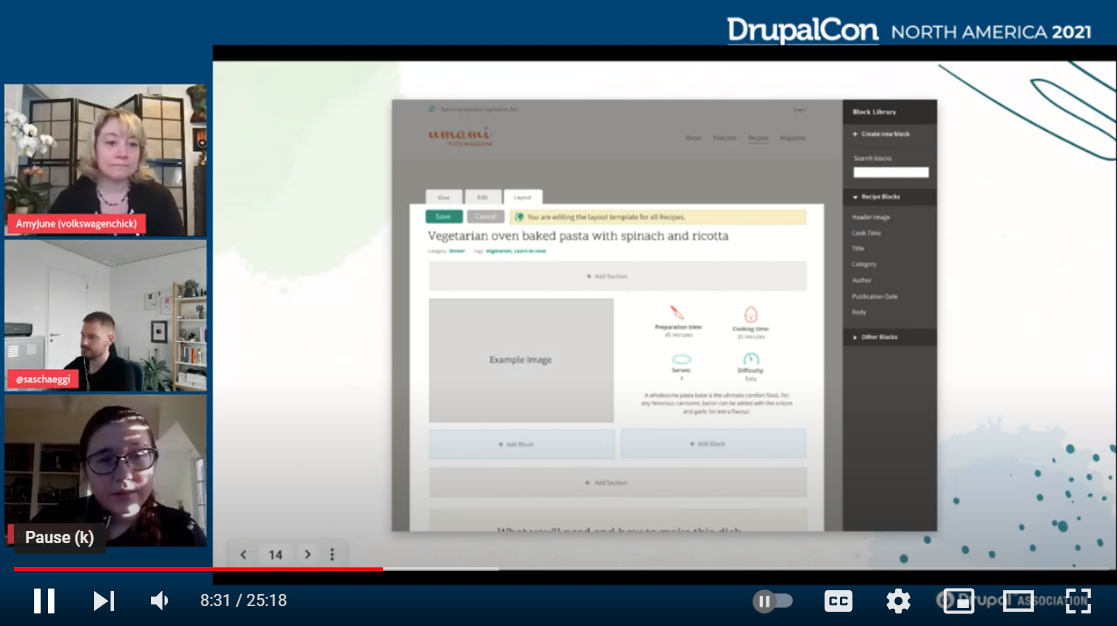This screenshot has height=626, width=1117.
Task: Toggle the autoplay switch
Action: click(x=773, y=601)
